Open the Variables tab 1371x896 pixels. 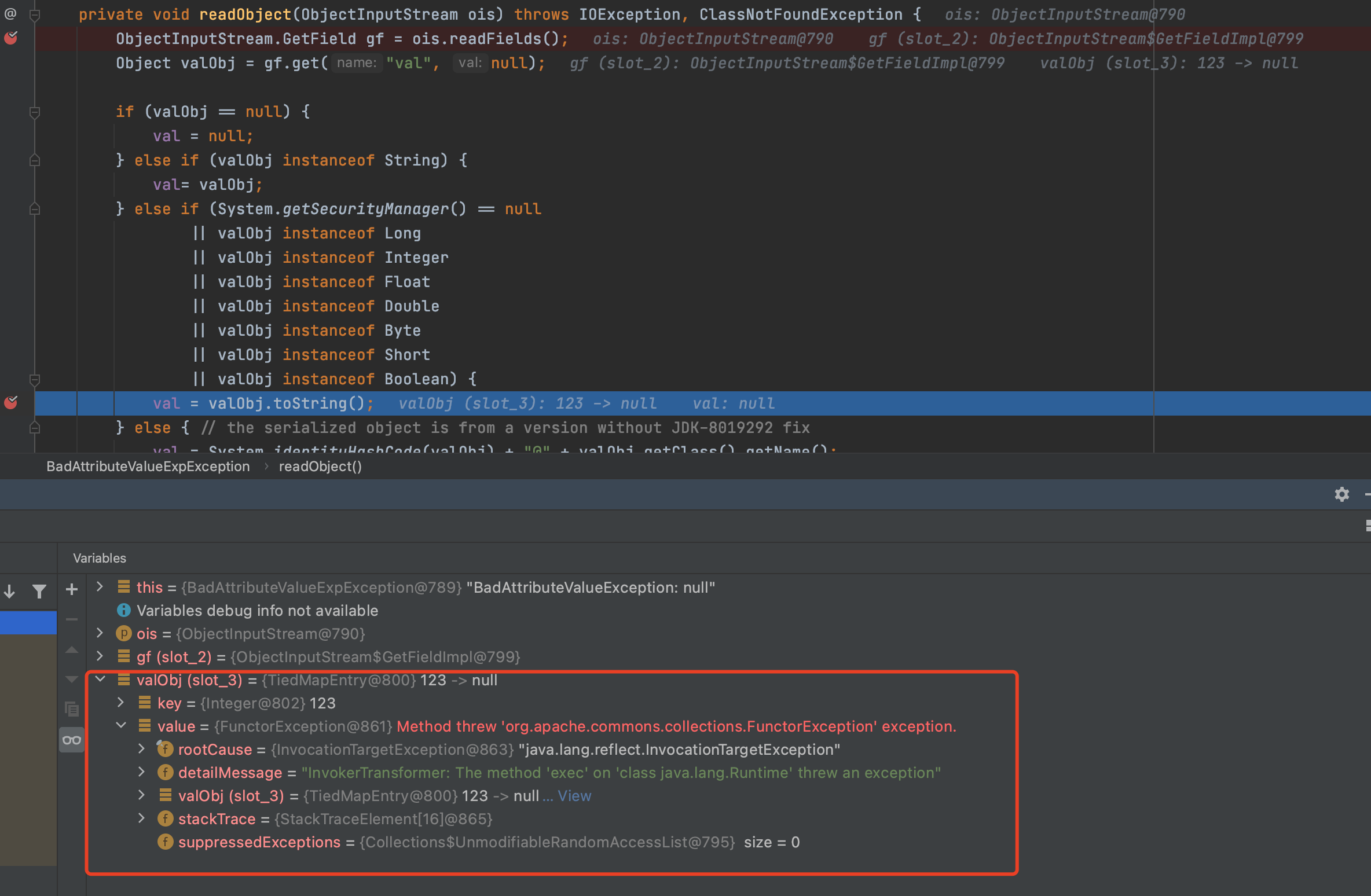tap(100, 558)
